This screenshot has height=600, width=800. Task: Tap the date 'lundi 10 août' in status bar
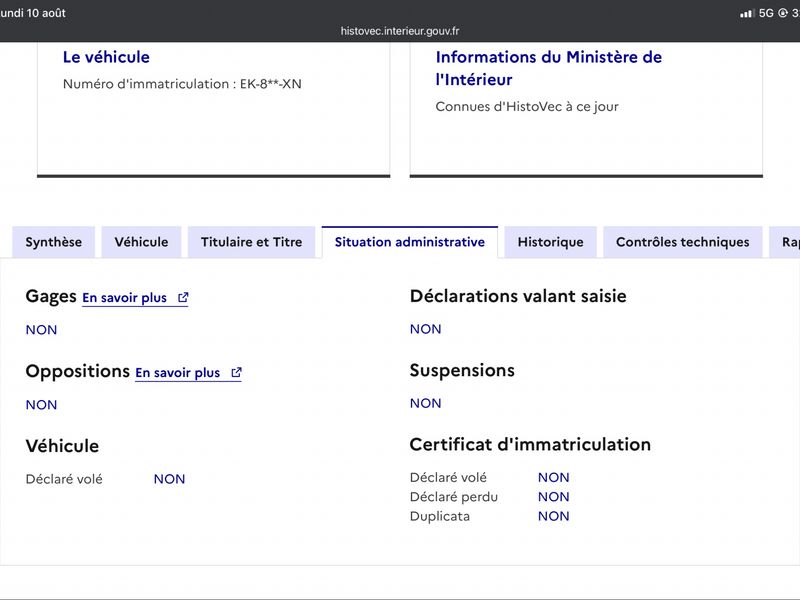[33, 13]
